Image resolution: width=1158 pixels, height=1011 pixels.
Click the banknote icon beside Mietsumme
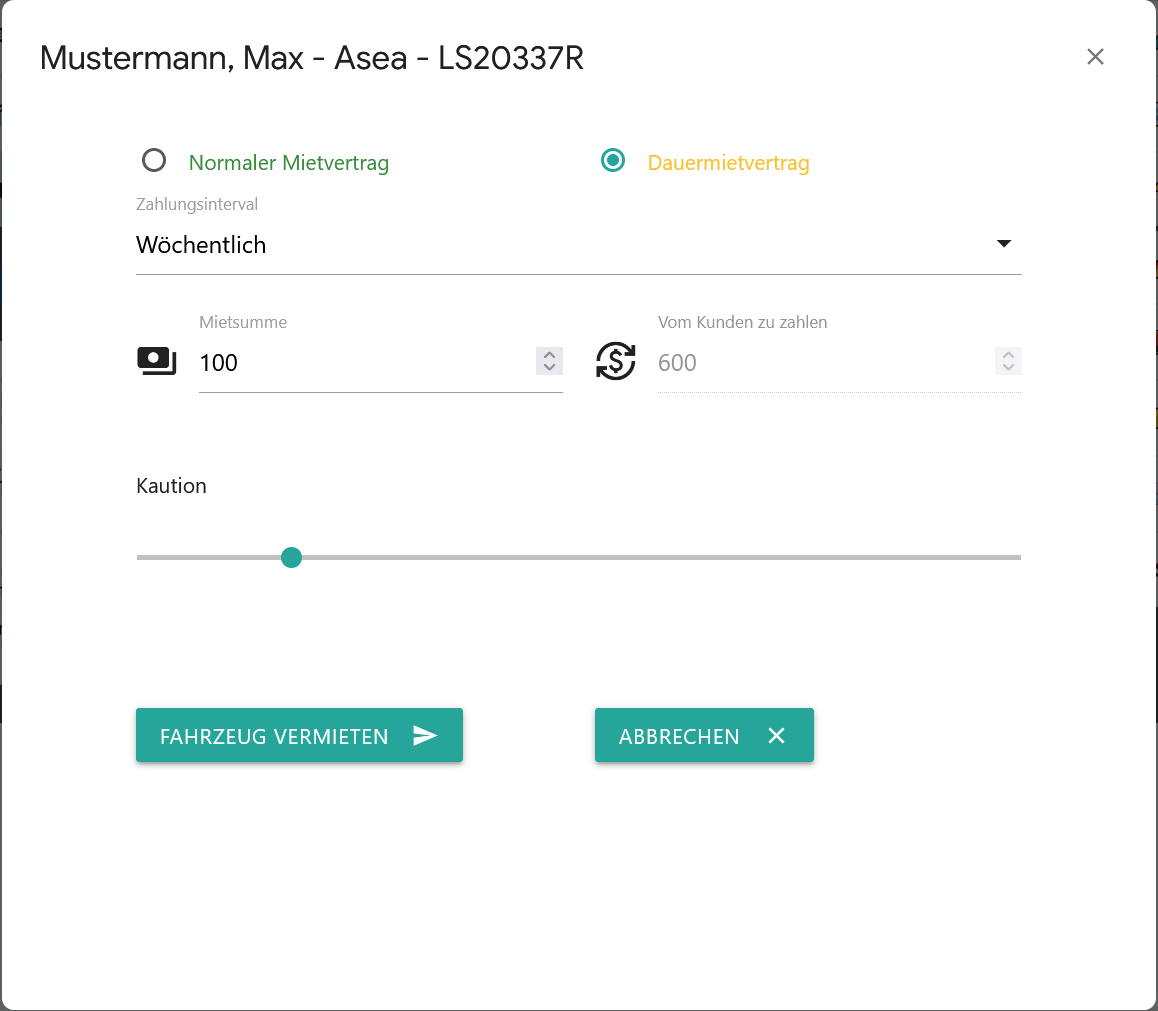[x=157, y=361]
